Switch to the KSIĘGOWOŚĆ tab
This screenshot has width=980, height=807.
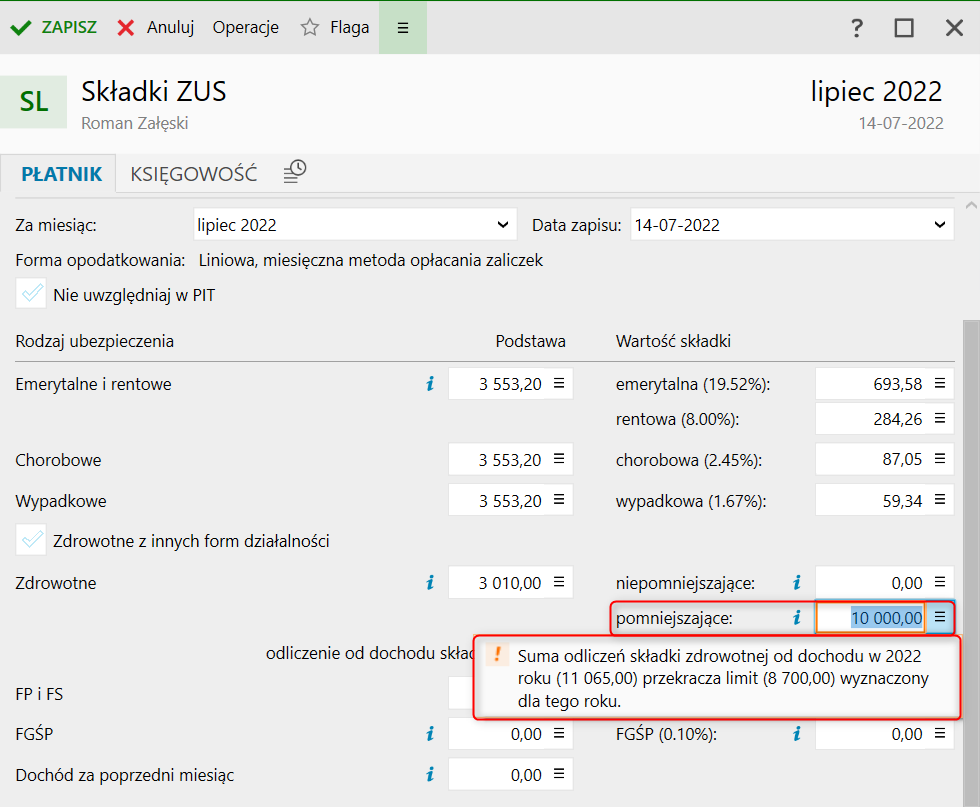(x=194, y=174)
